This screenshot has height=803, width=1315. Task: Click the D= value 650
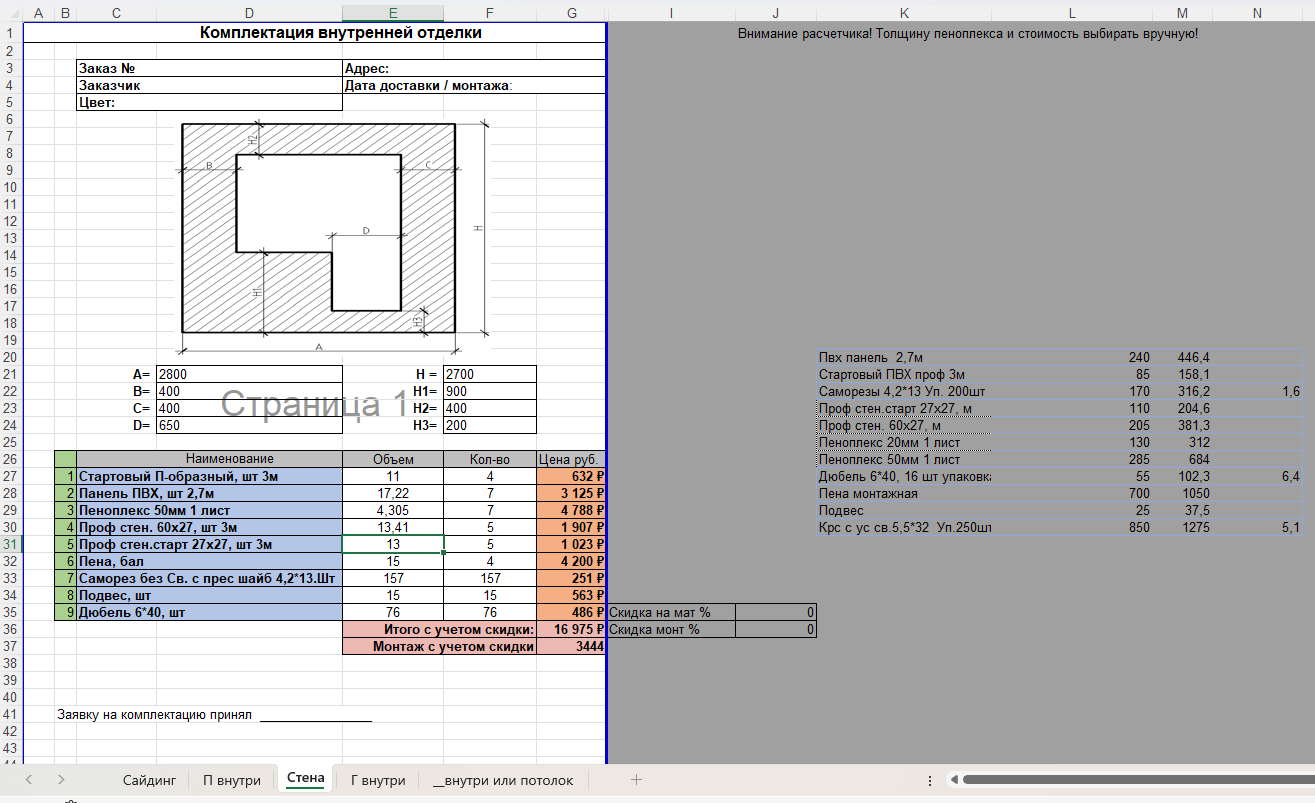tap(249, 425)
